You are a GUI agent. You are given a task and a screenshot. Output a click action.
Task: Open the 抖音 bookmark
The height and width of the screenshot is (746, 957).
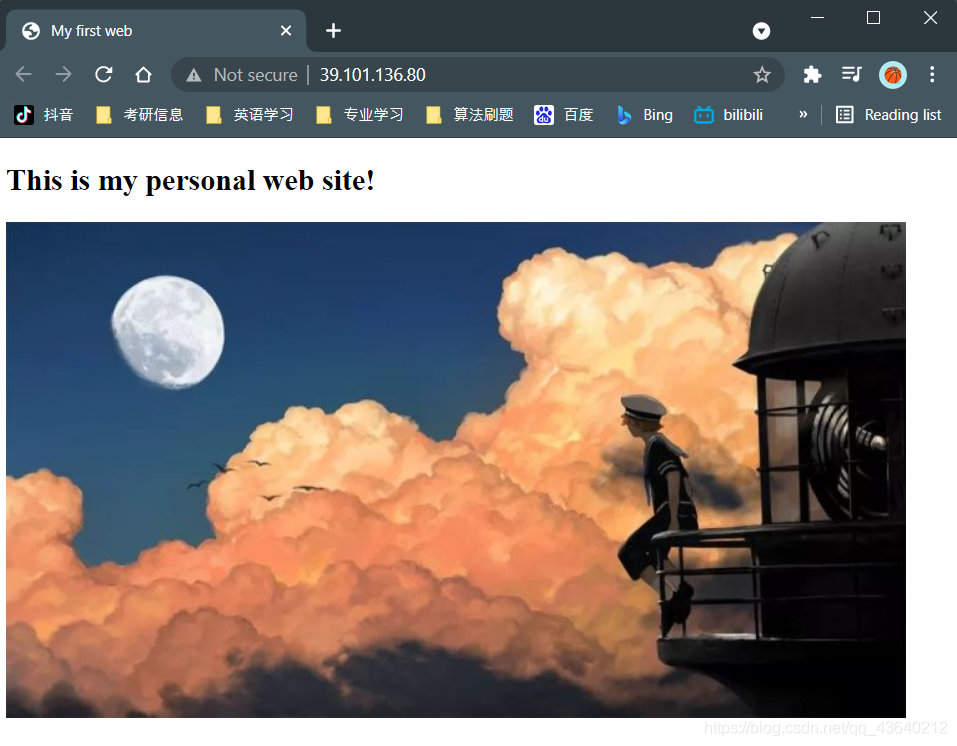click(x=44, y=115)
